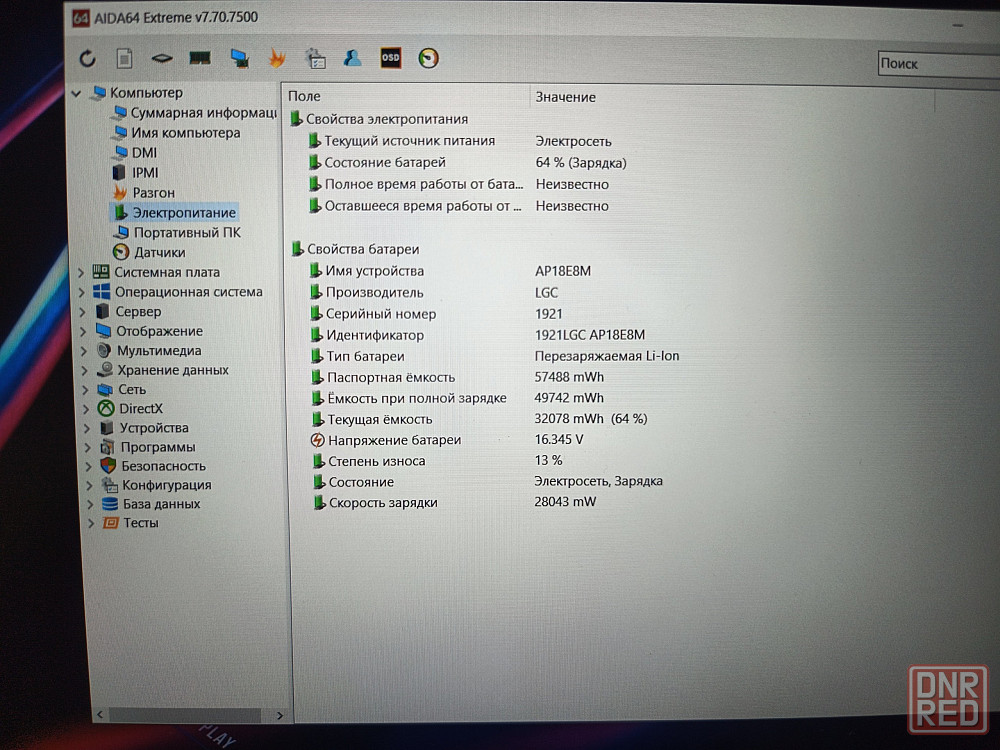Launch the flame stability test icon
Screen dimensions: 1000x750
tap(277, 58)
